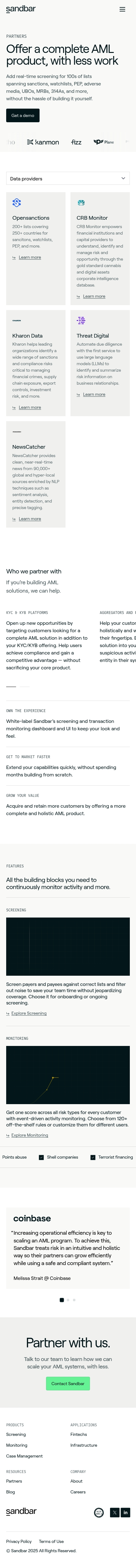Click the Opensanctions logo icon

point(17,203)
